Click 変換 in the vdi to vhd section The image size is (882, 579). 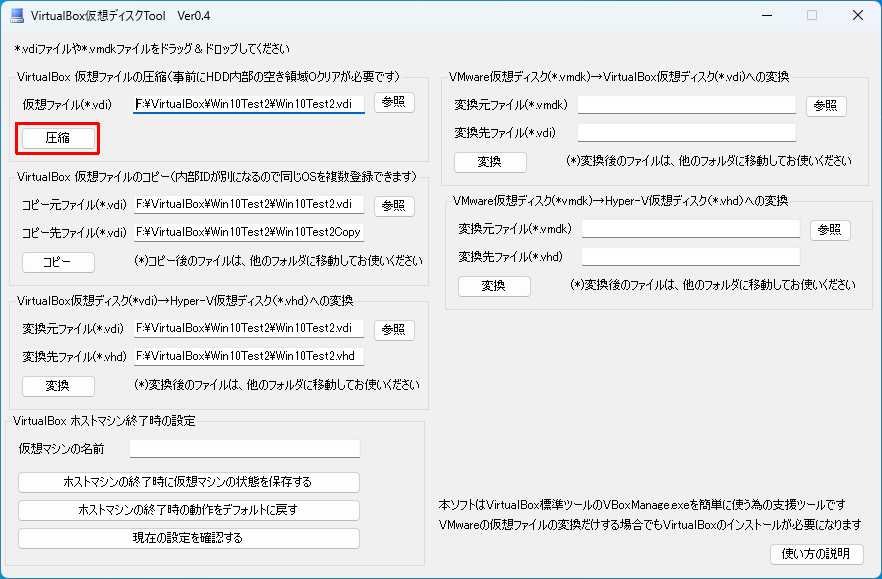tap(58, 386)
